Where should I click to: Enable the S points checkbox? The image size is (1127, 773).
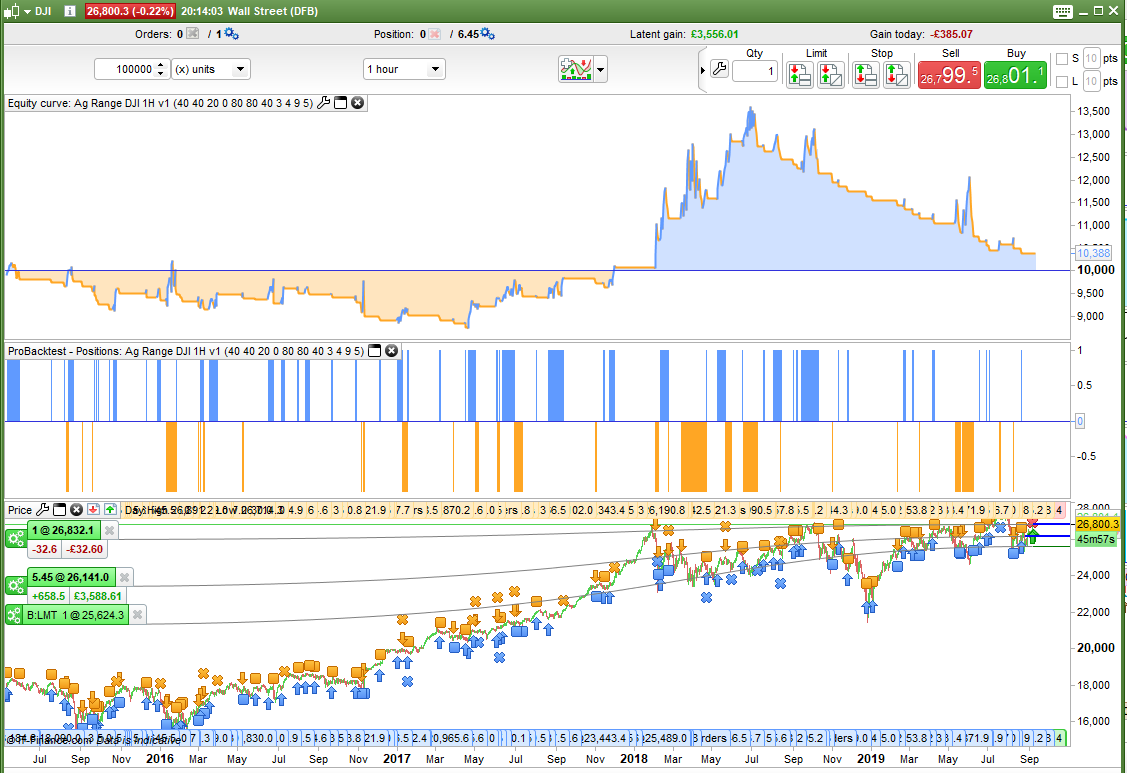pos(1062,58)
